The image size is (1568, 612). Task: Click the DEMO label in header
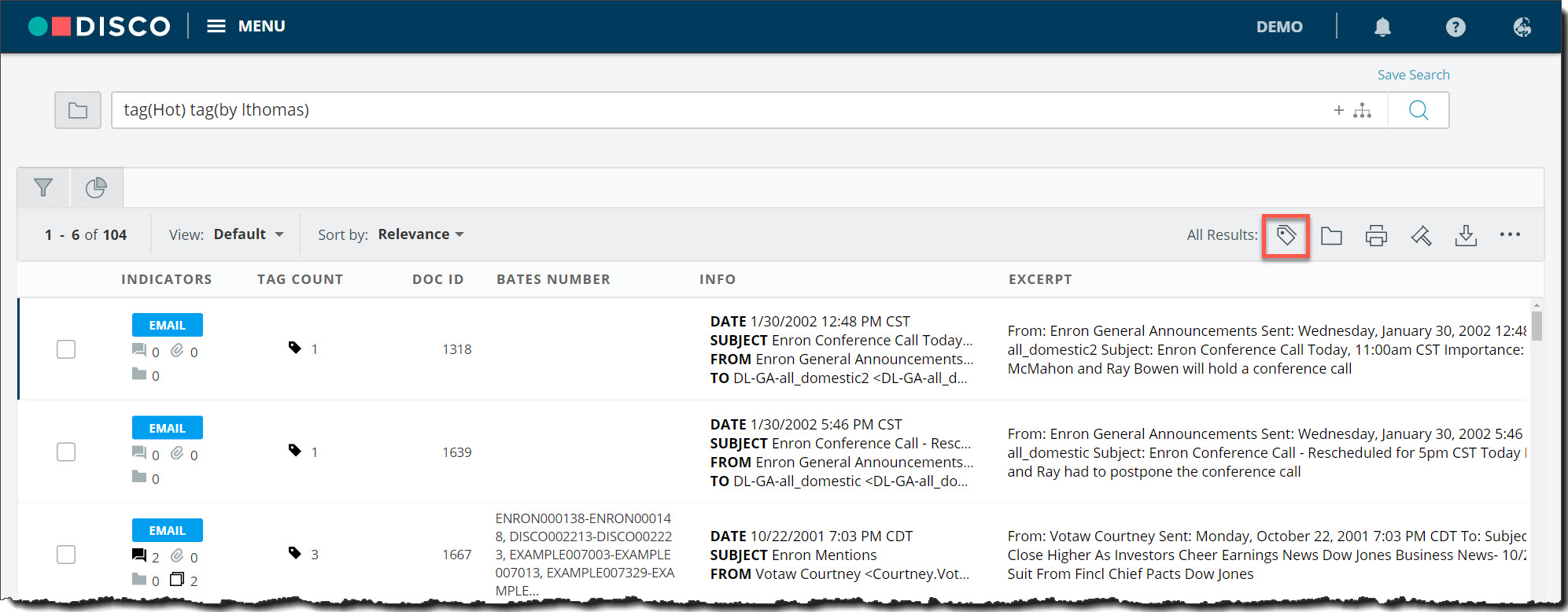(1279, 27)
